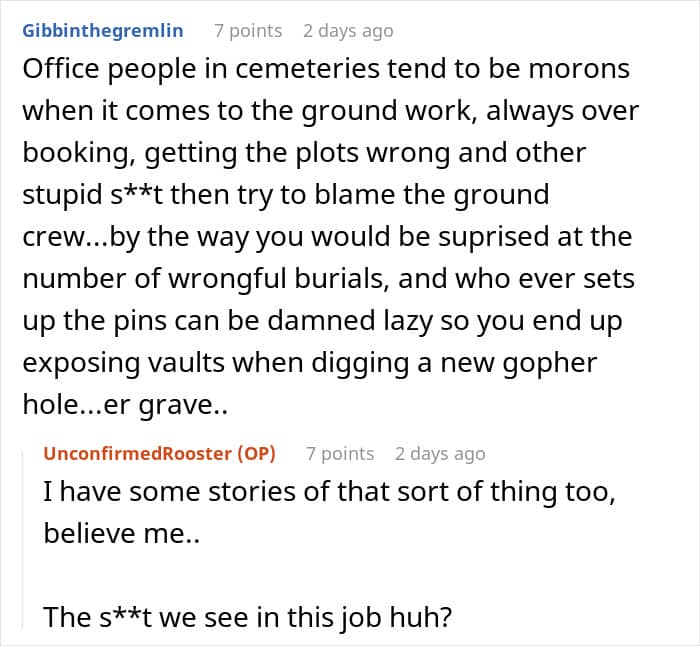
Task: Click the 7 points score on UnconfirmedRooster's reply
Action: tap(340, 454)
